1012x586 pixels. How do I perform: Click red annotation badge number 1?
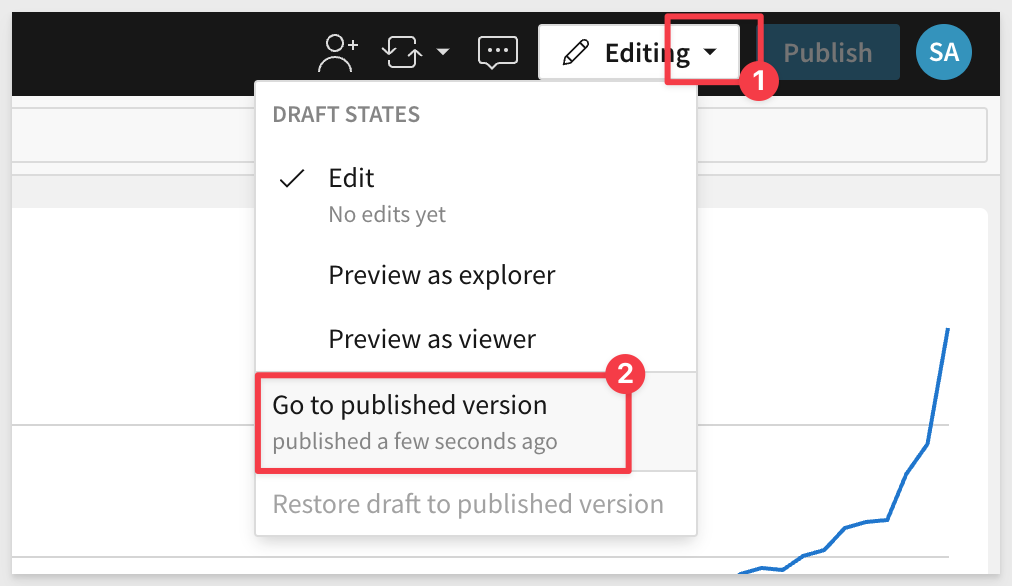coord(758,81)
